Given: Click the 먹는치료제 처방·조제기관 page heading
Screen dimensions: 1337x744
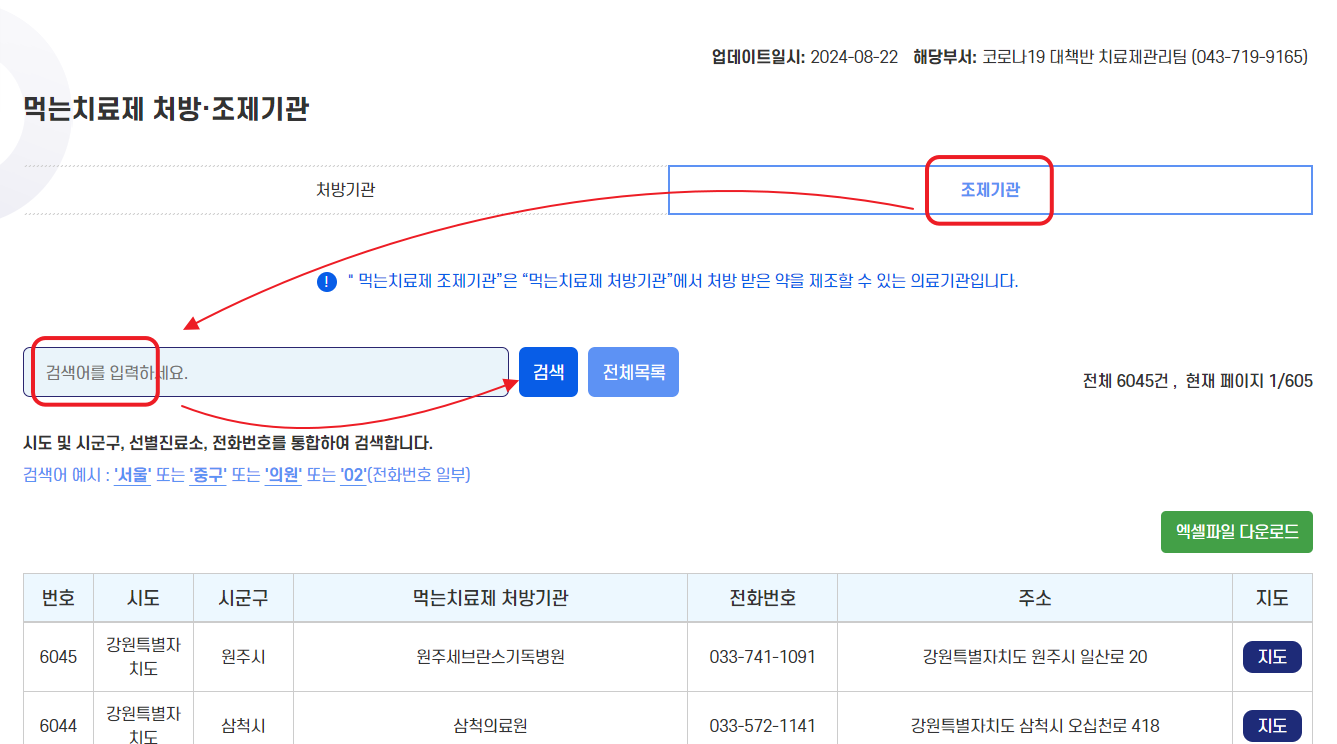Looking at the screenshot, I should coord(165,109).
